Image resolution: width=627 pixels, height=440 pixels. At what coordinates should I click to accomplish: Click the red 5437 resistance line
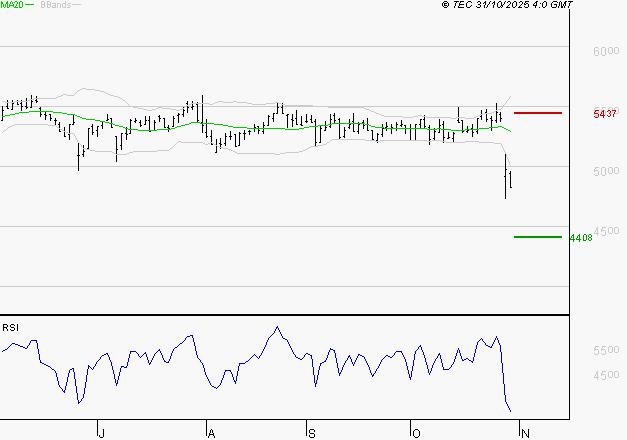[x=537, y=113]
